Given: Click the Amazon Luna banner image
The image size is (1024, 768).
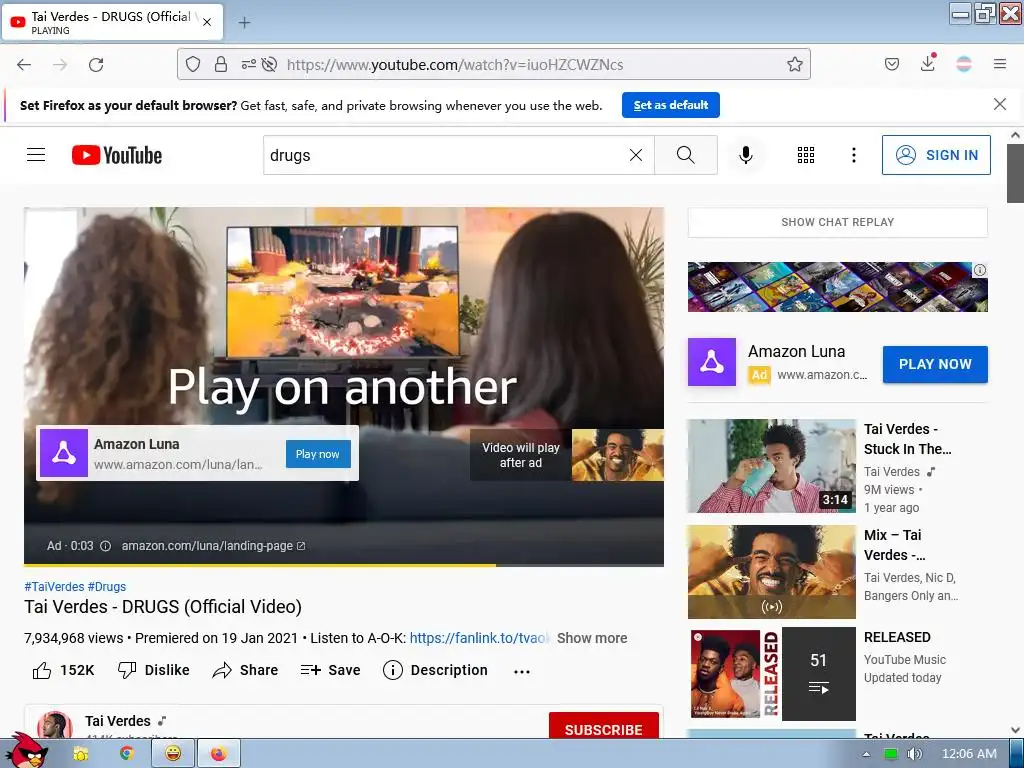Looking at the screenshot, I should pyautogui.click(x=837, y=287).
